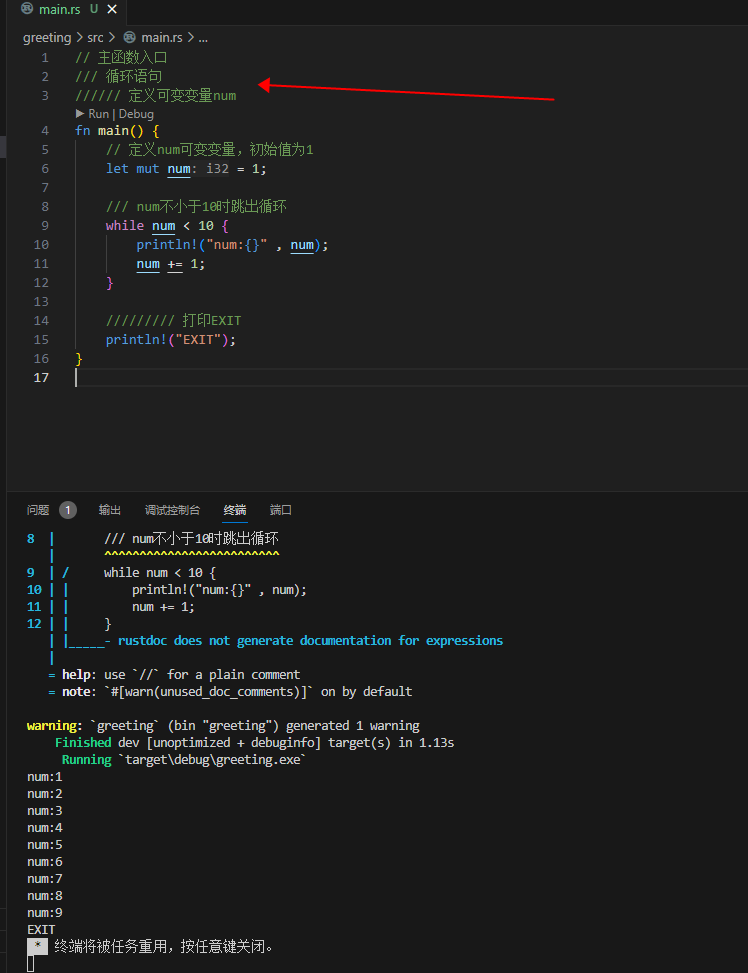Click the comment '/// num不小于10时跳出循环' in editor
The image size is (748, 973).
point(196,207)
